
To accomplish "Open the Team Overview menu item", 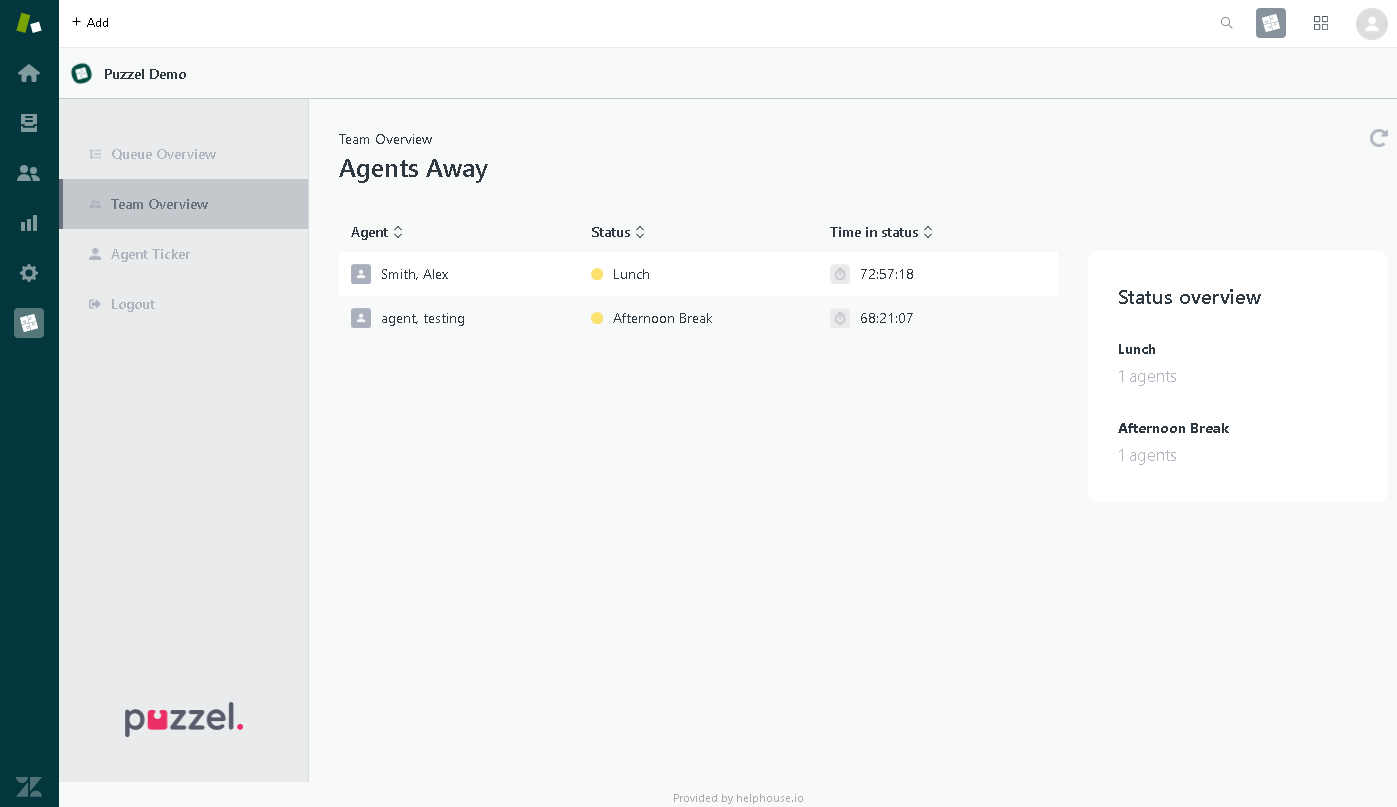I will coord(159,204).
